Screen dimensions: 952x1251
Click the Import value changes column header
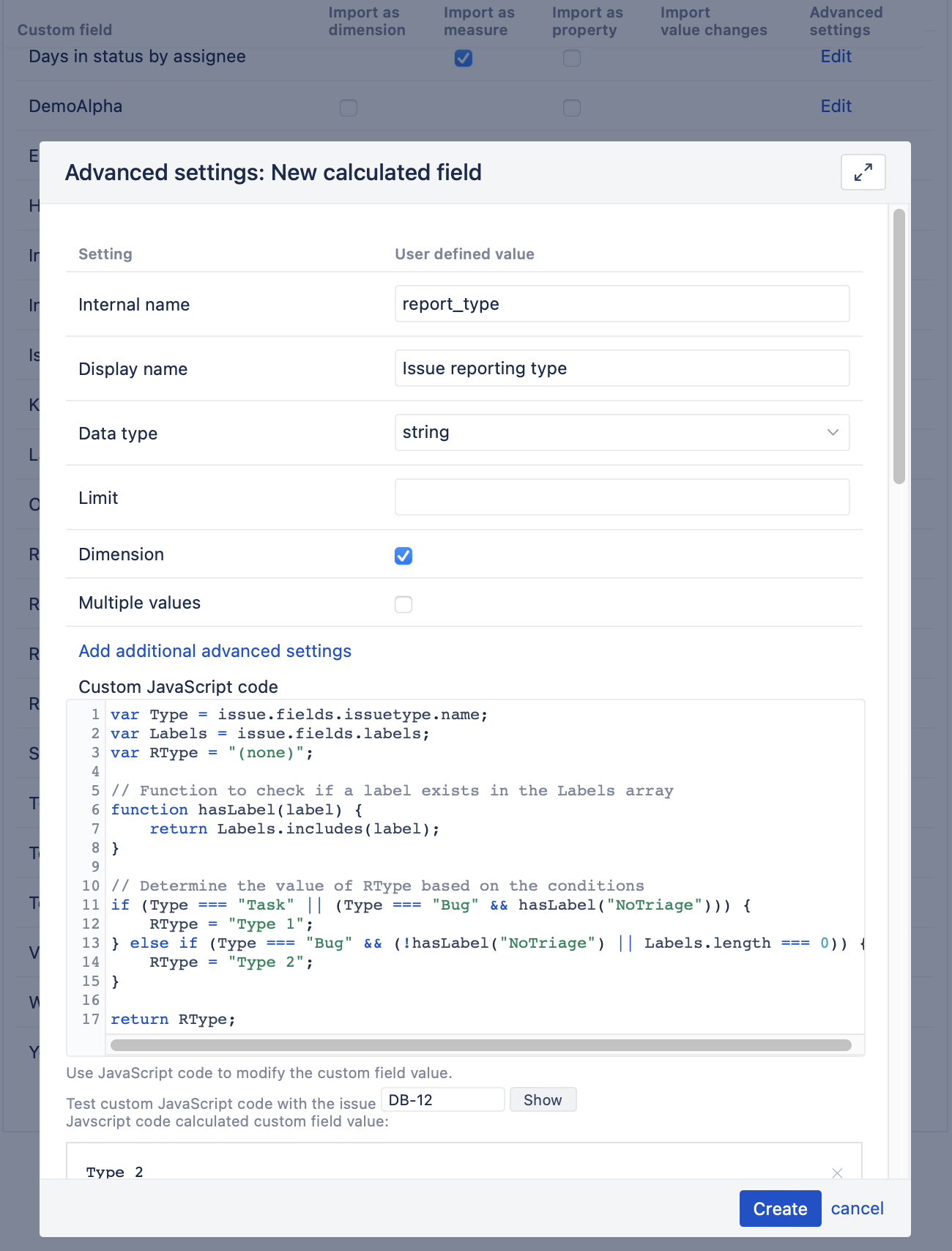click(713, 21)
